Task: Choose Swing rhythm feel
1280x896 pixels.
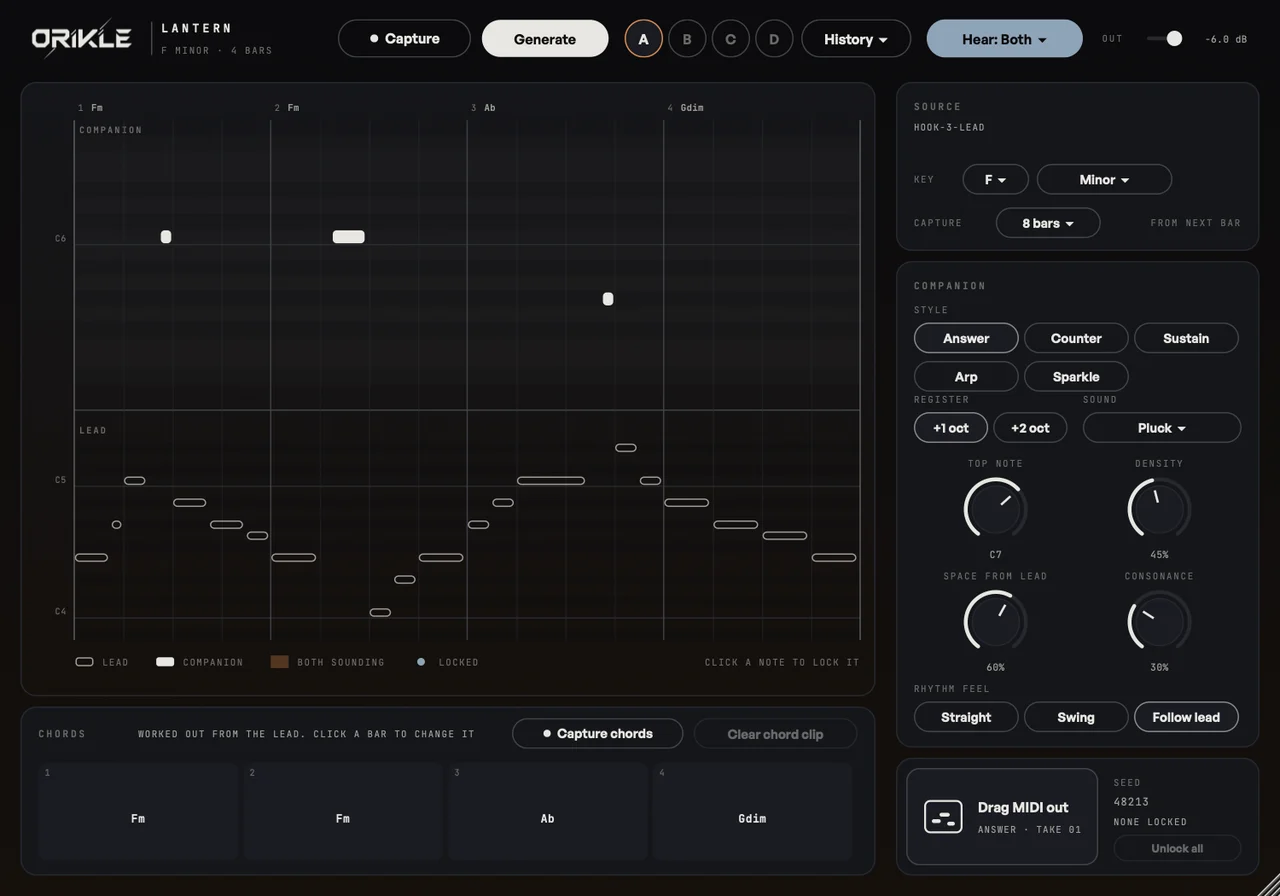Action: pos(1076,717)
